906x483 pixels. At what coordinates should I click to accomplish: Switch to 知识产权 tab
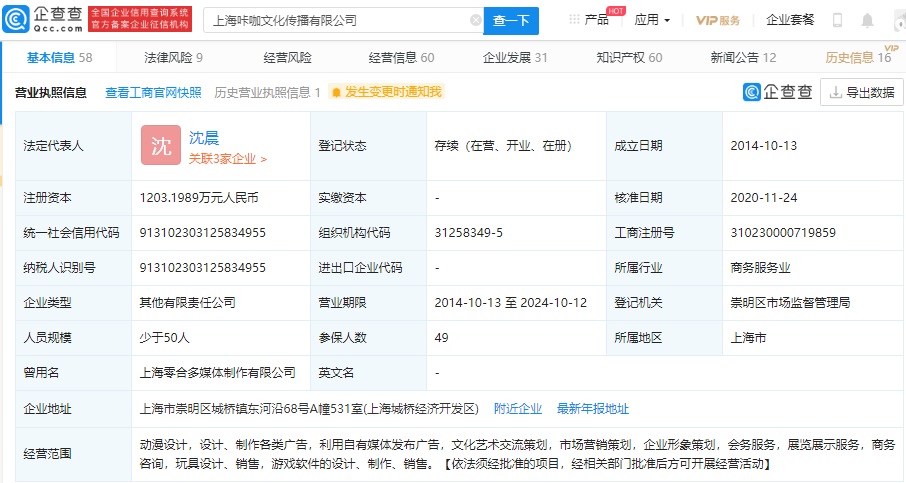tap(629, 57)
